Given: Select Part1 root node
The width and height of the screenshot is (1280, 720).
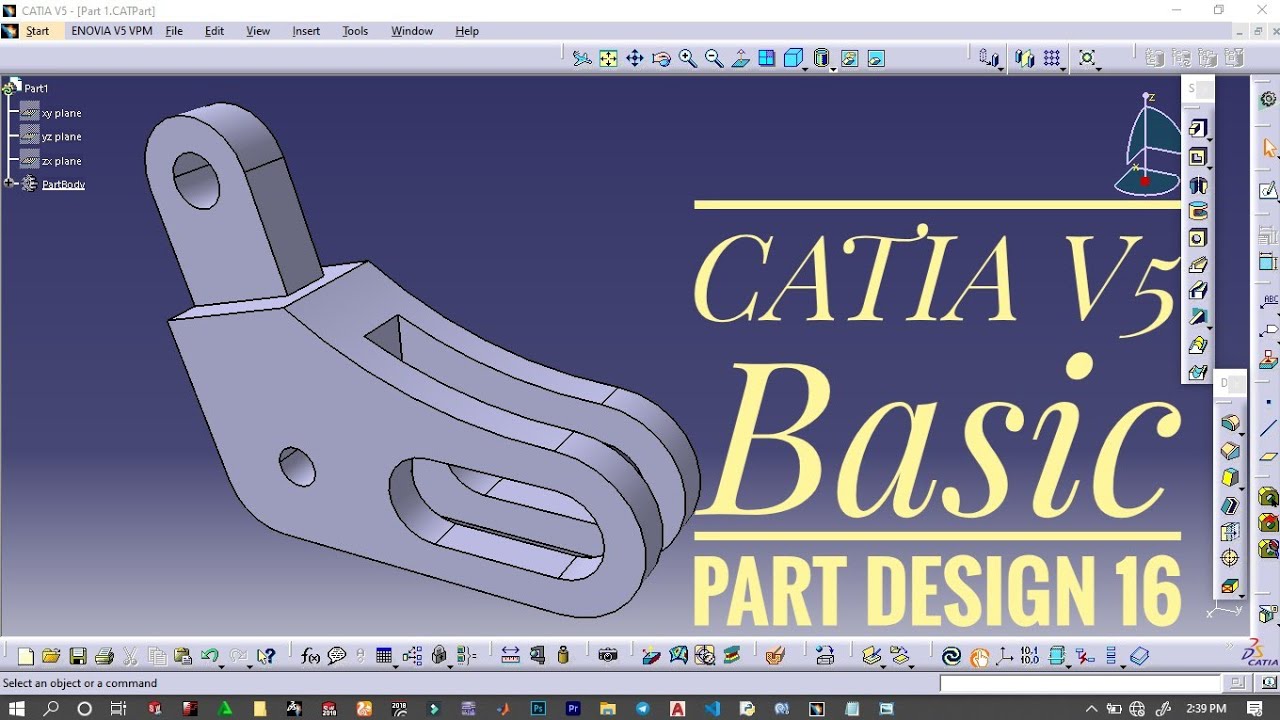Looking at the screenshot, I should [36, 88].
